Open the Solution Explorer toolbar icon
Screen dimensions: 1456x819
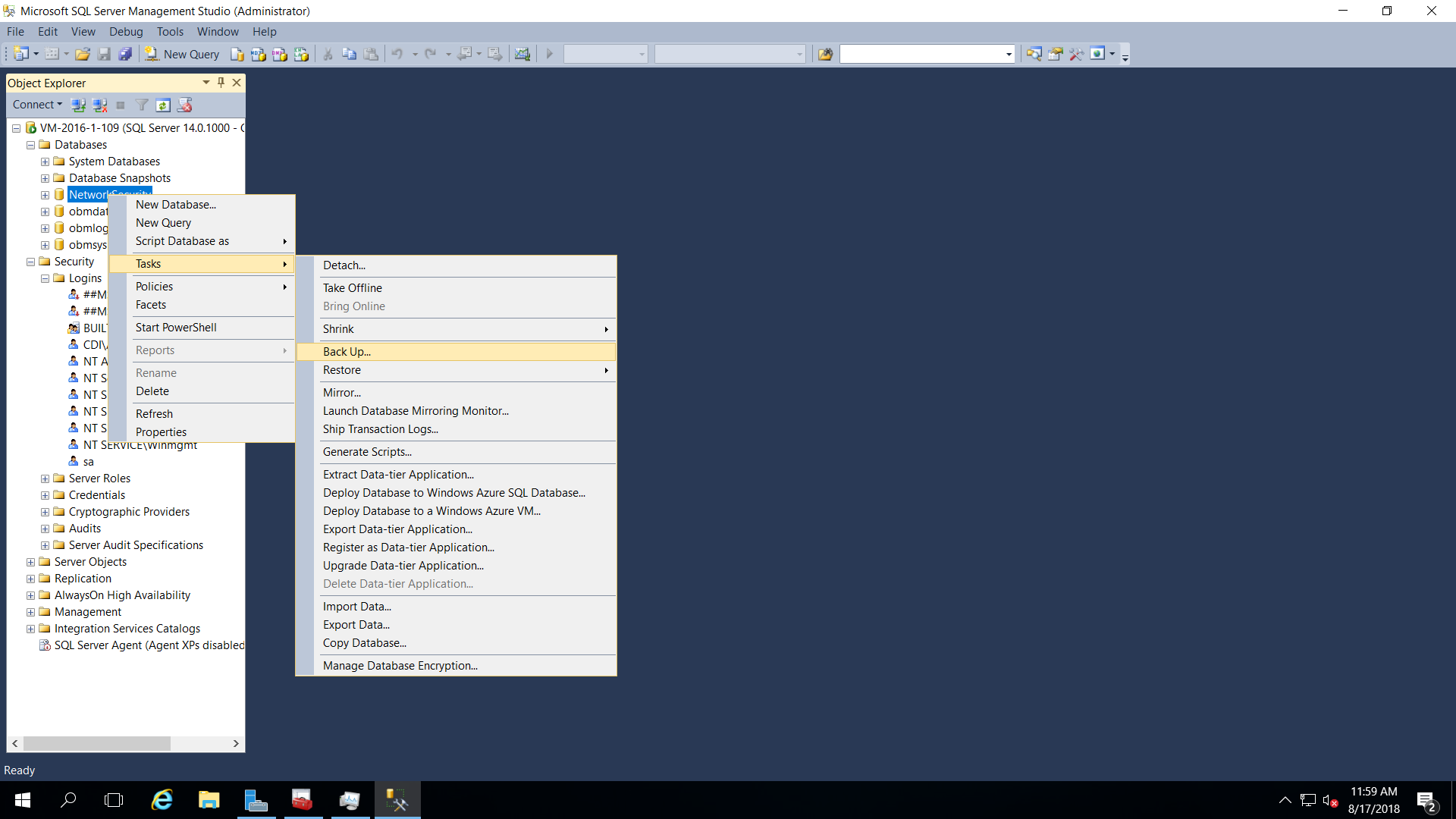tap(1034, 54)
